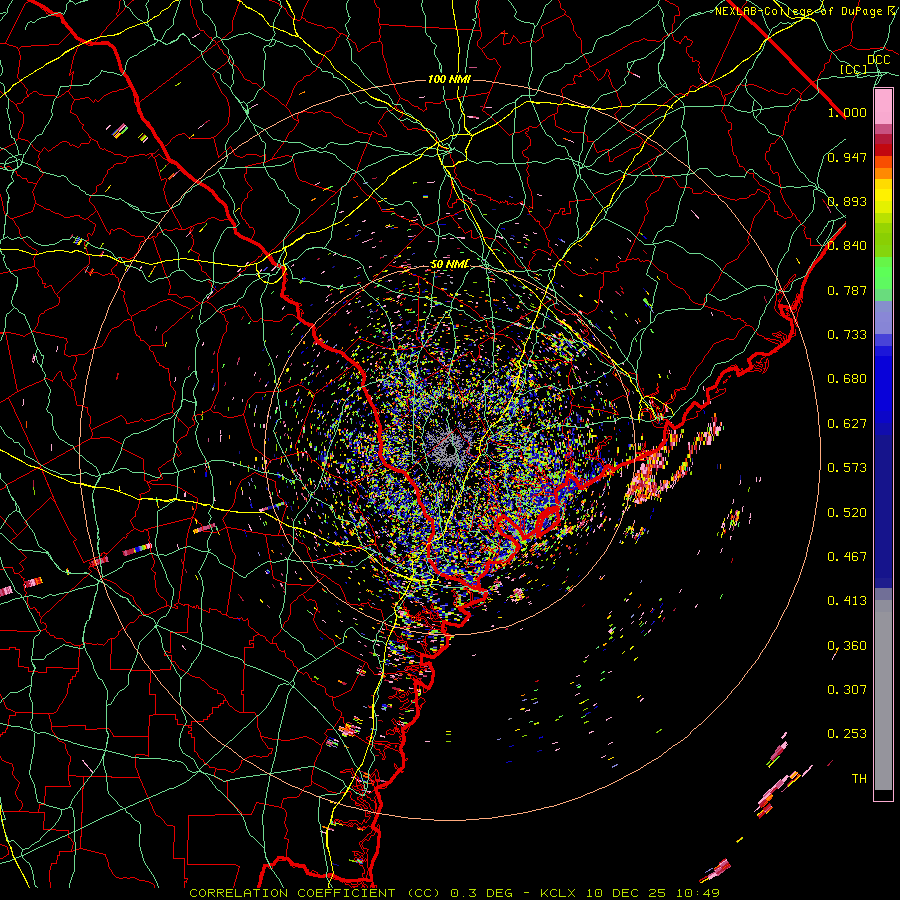Click the 0.787 color scale value

point(847,290)
